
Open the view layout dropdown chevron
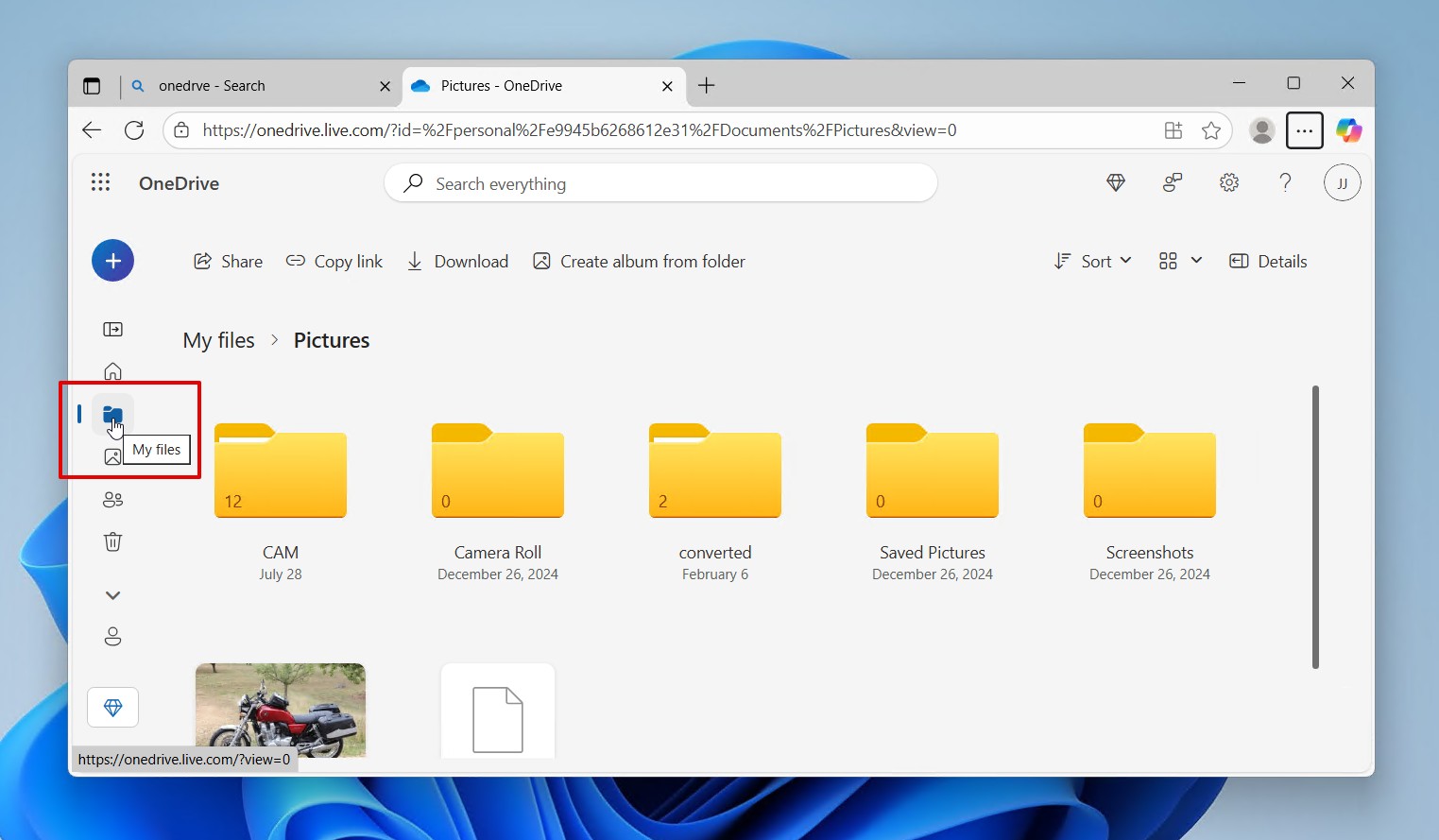tap(1197, 261)
